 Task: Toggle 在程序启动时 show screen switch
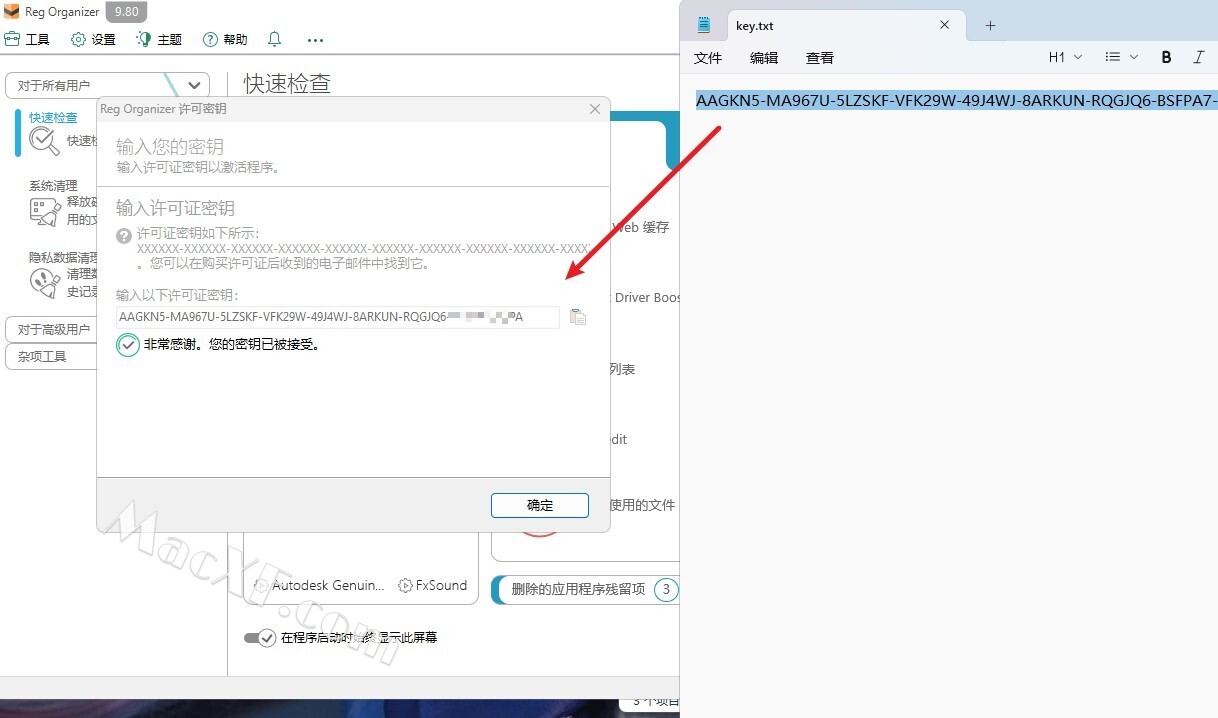point(260,638)
